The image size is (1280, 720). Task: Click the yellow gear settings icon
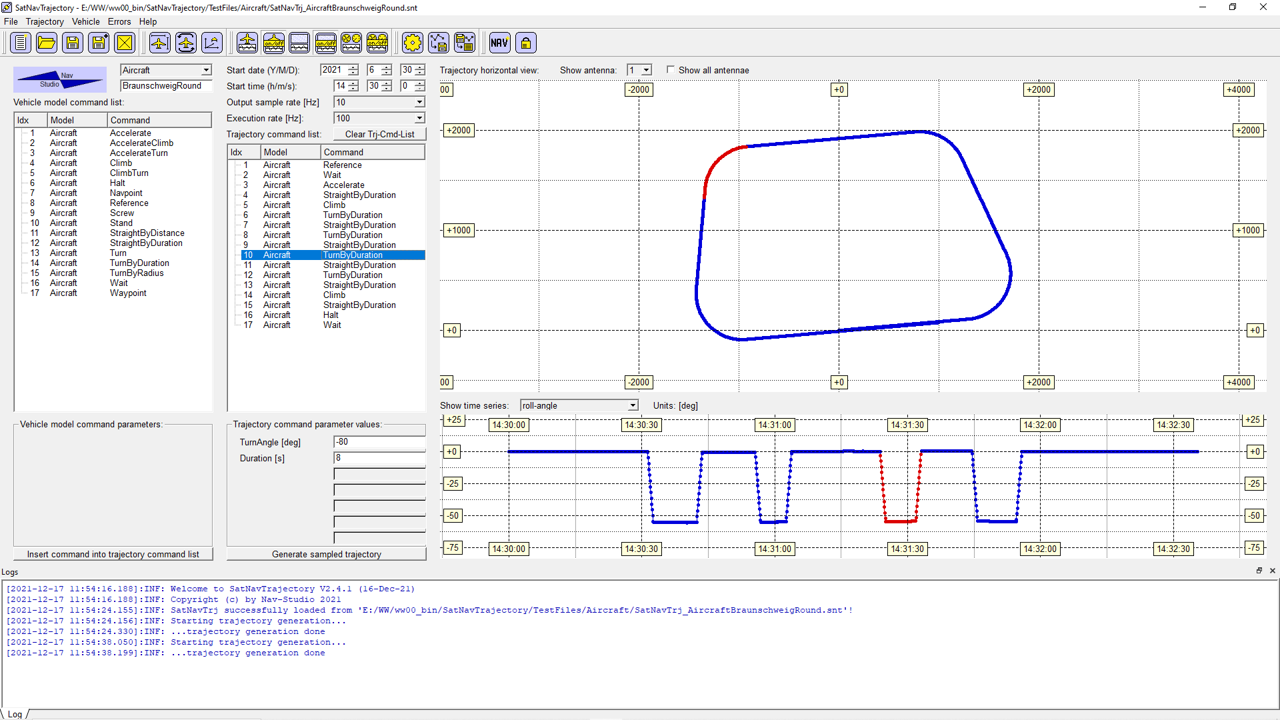412,42
